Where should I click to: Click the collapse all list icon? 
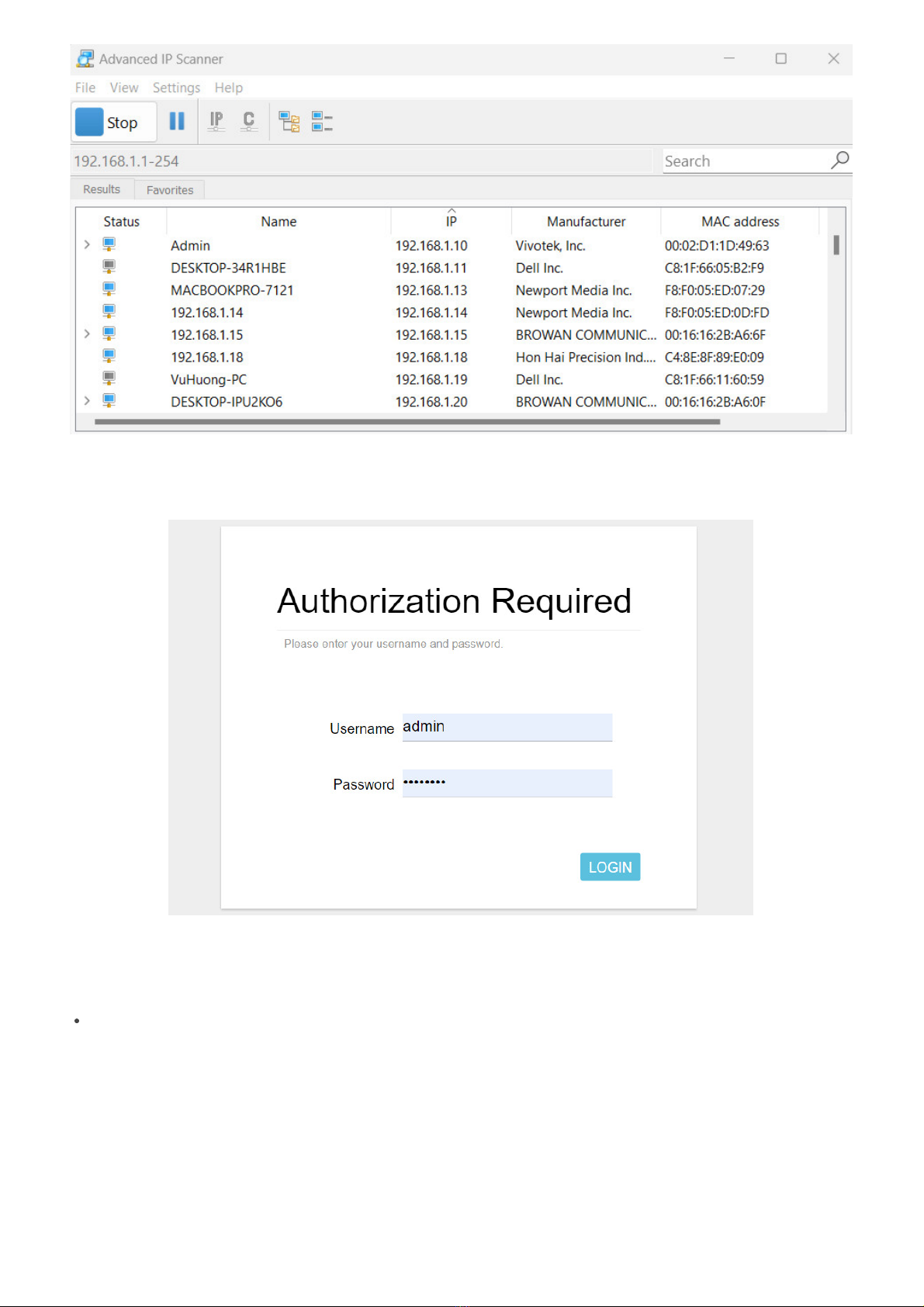322,122
